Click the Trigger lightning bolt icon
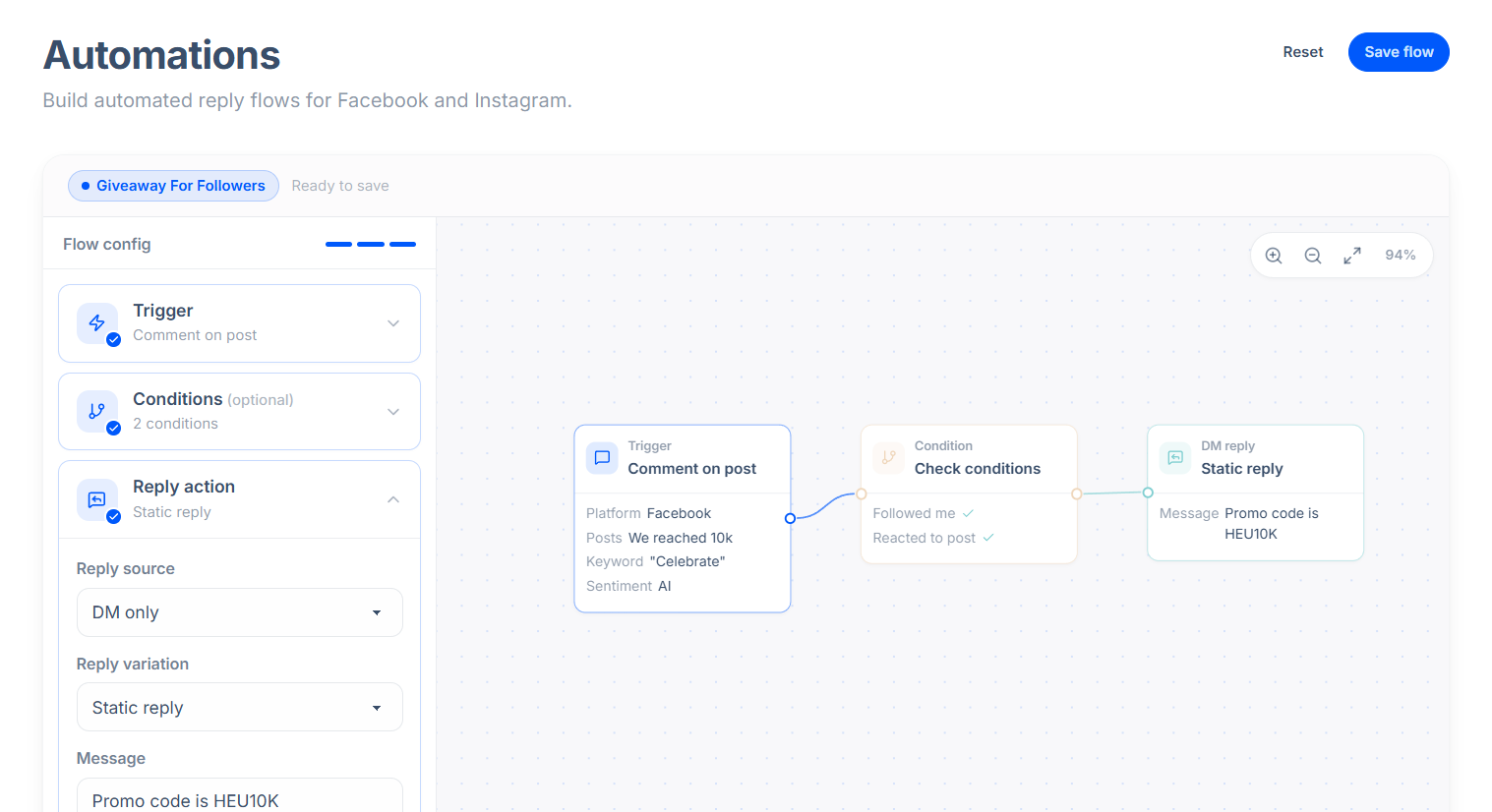 [97, 322]
